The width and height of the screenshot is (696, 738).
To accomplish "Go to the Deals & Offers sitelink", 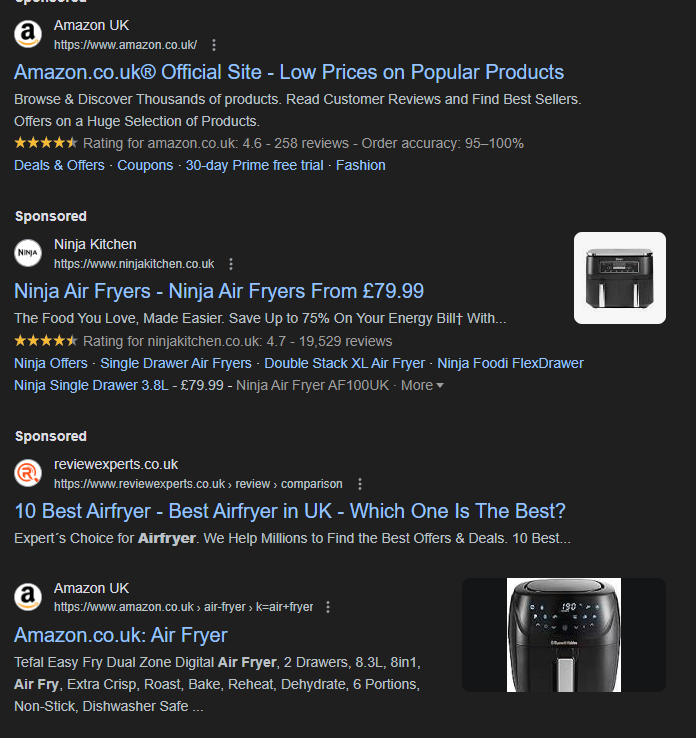I will [59, 165].
